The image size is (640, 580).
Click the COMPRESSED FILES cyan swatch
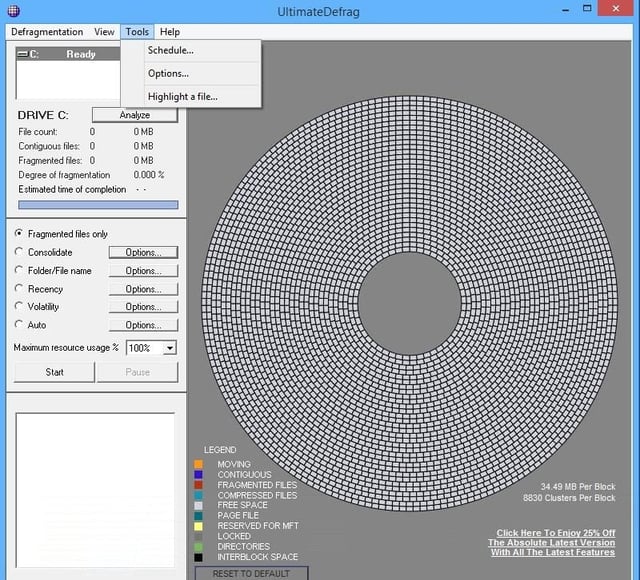pyautogui.click(x=198, y=495)
